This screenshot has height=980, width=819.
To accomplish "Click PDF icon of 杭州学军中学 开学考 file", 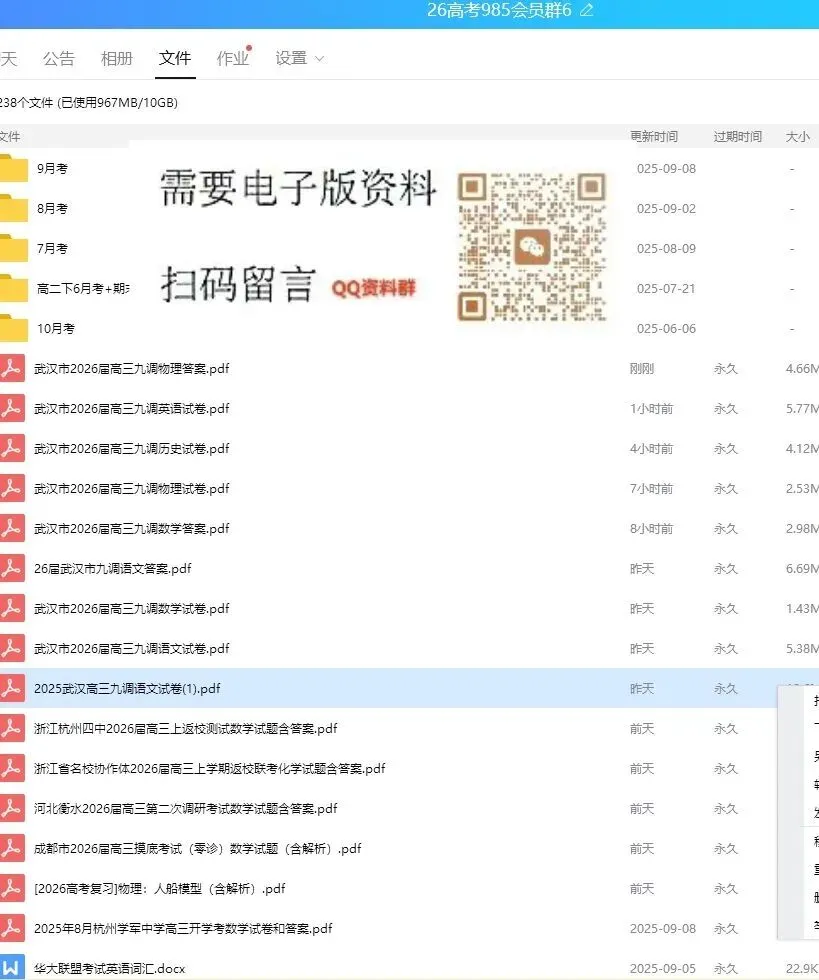I will point(12,928).
